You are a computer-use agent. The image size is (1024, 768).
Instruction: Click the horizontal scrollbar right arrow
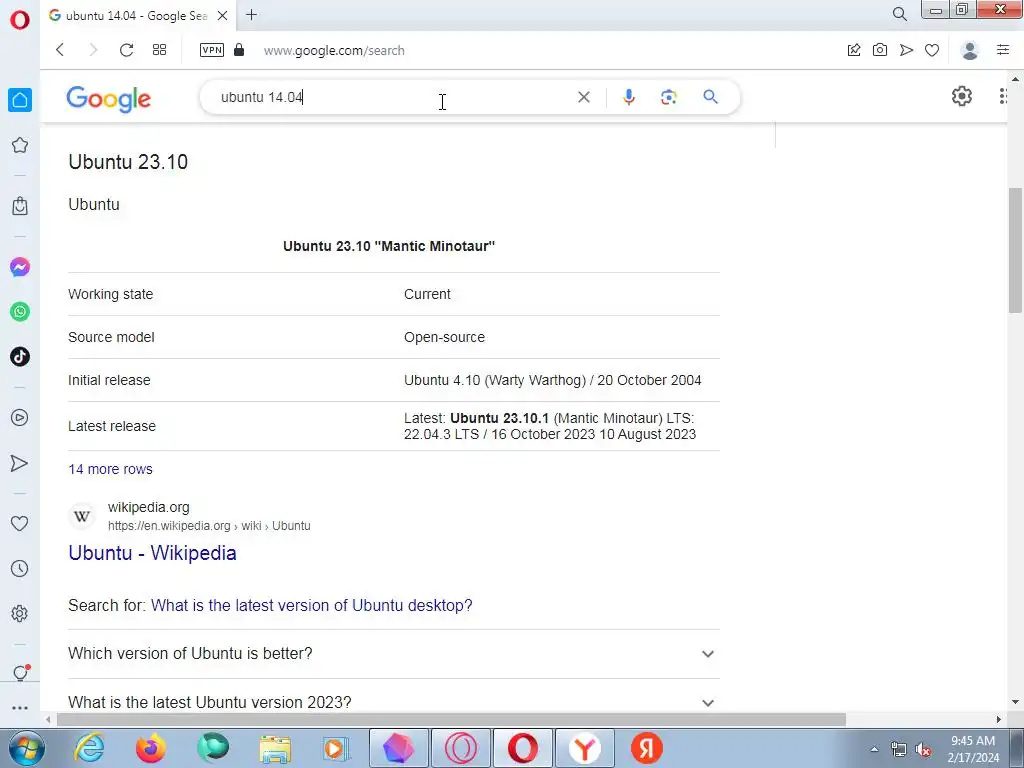click(x=999, y=719)
